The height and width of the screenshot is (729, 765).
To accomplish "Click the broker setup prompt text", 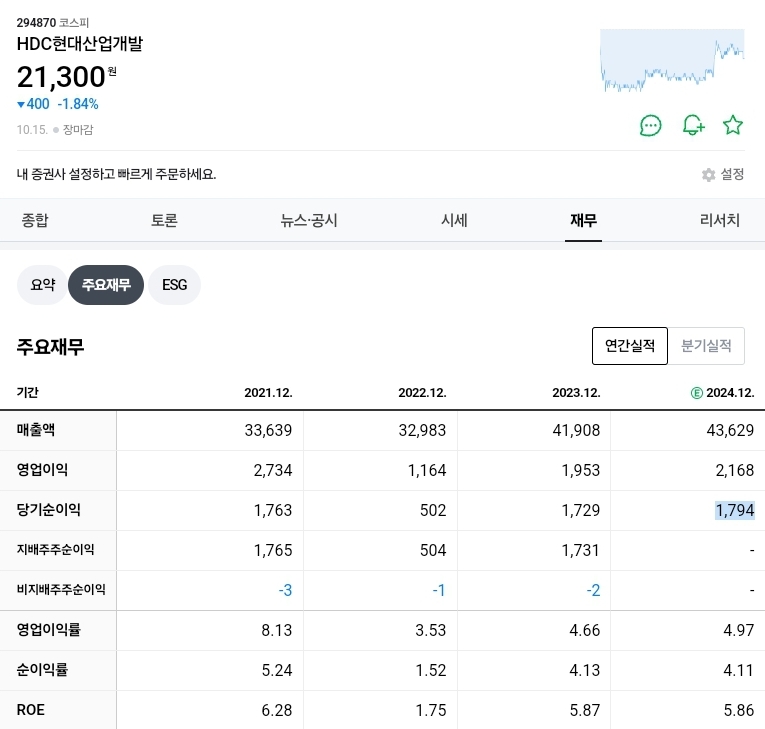I will pos(116,174).
